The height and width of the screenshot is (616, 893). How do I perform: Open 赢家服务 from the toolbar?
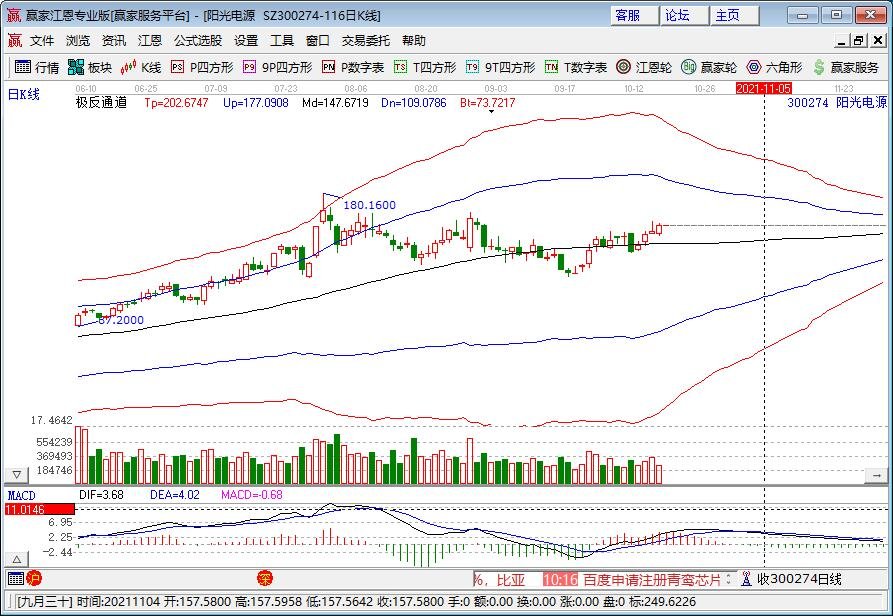[x=846, y=67]
